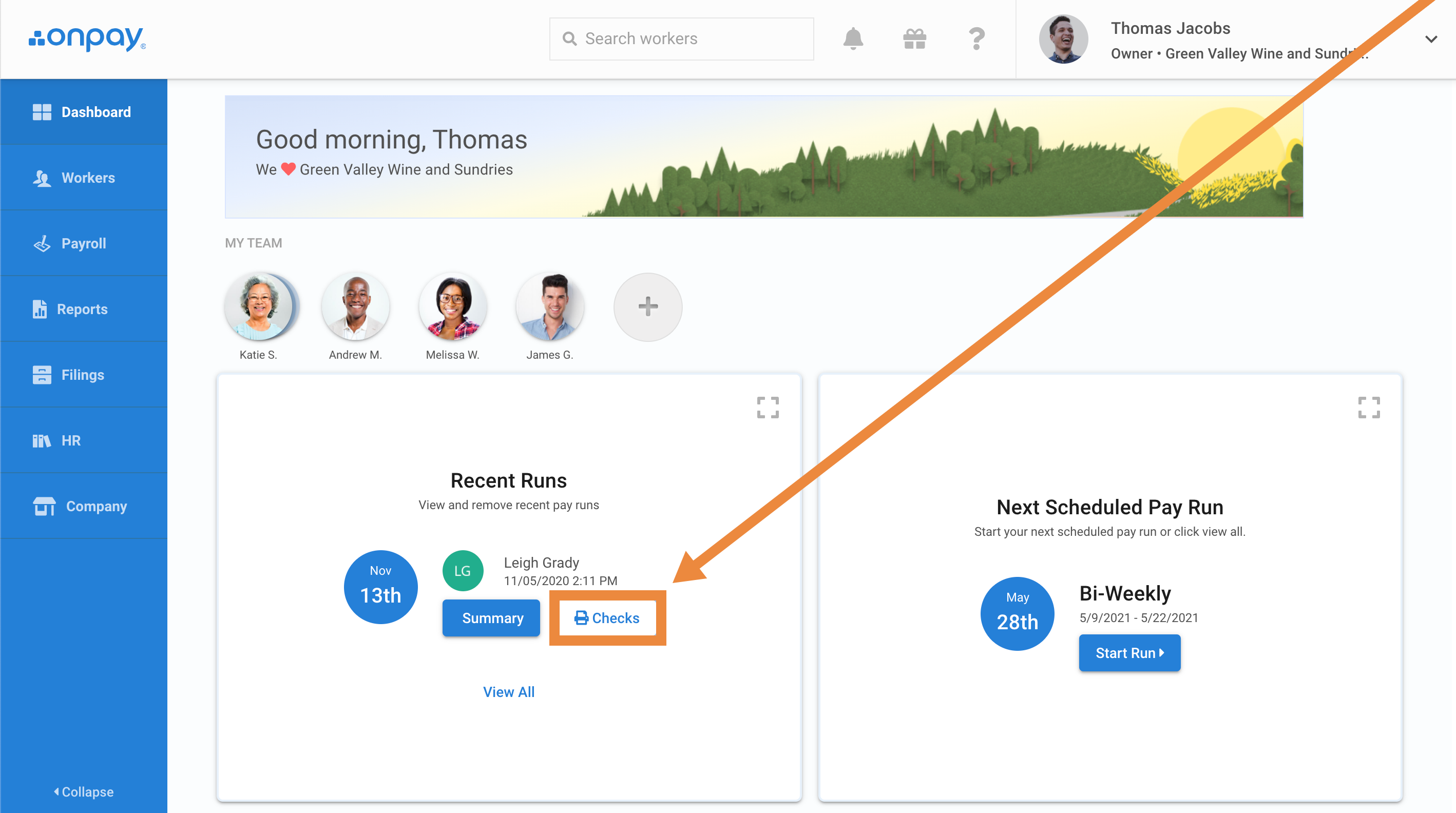Click the 11/05/2020 2:11 PM timestamp
The width and height of the screenshot is (1456, 813).
pyautogui.click(x=560, y=581)
